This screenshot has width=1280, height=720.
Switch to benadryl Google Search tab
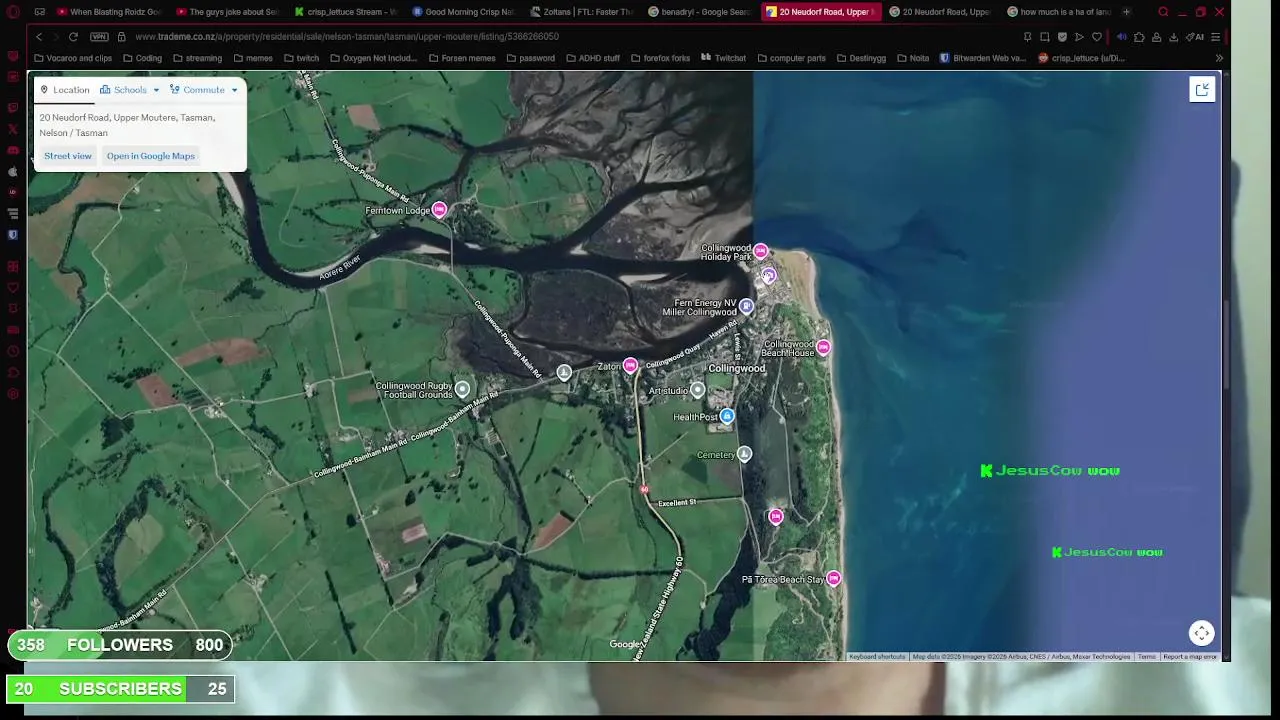coord(699,12)
